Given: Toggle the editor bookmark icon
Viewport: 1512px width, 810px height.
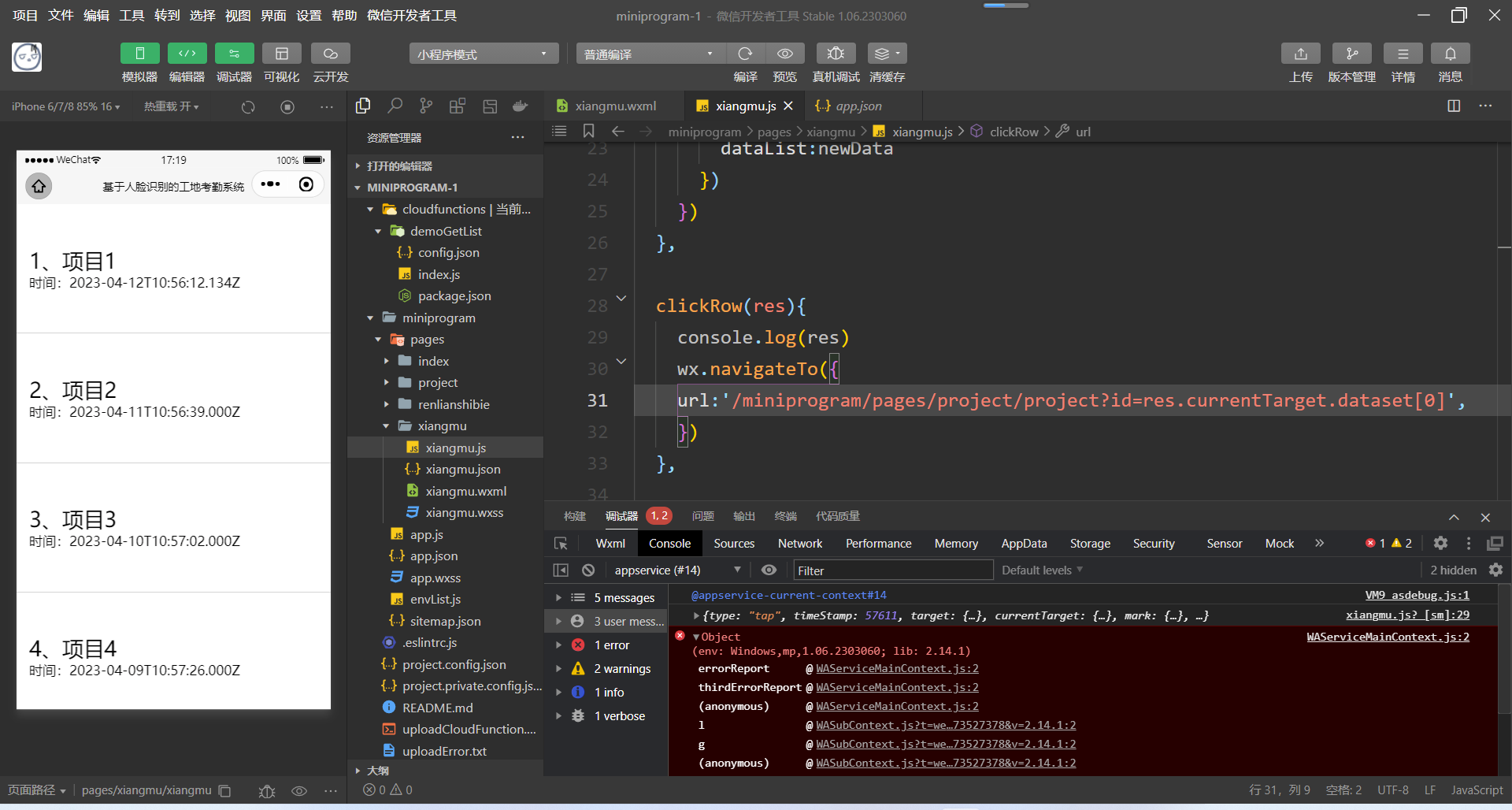Looking at the screenshot, I should [x=588, y=131].
